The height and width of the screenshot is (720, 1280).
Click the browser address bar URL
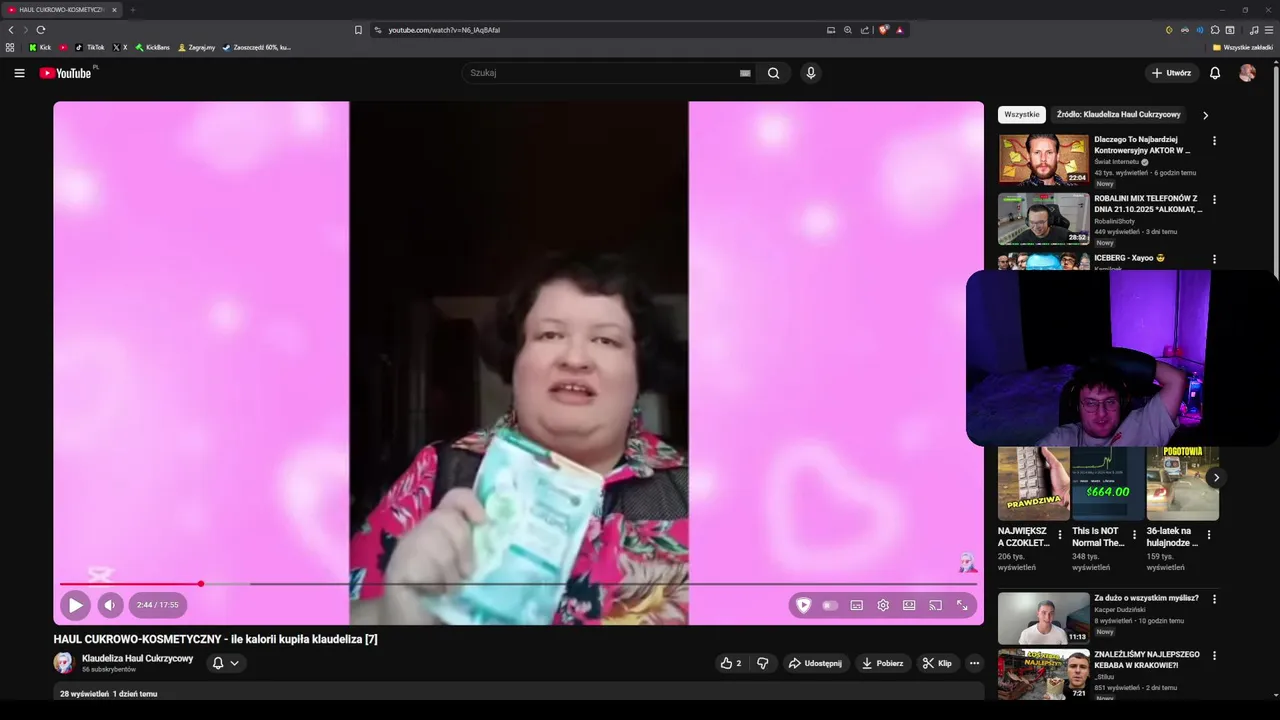click(x=444, y=30)
